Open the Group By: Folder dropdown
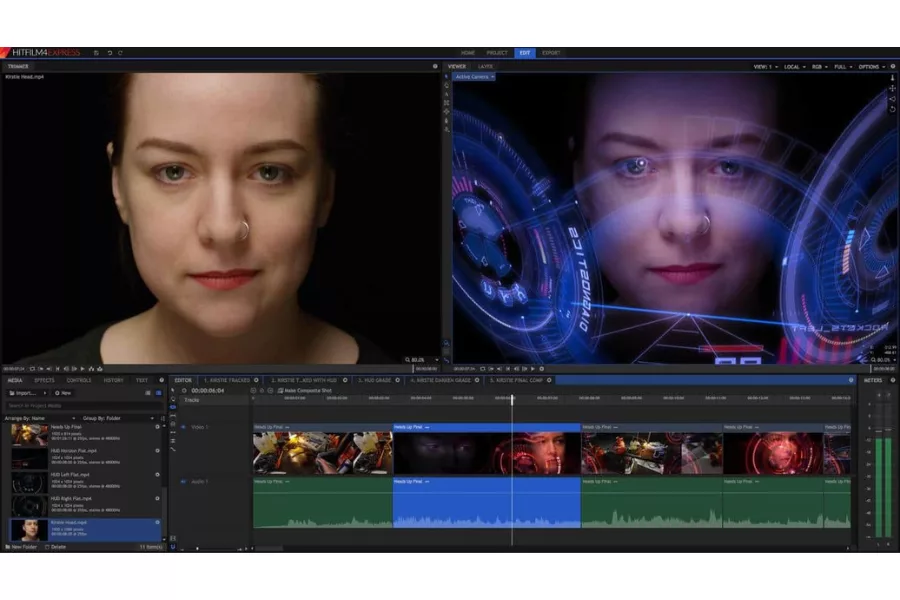 [x=118, y=418]
